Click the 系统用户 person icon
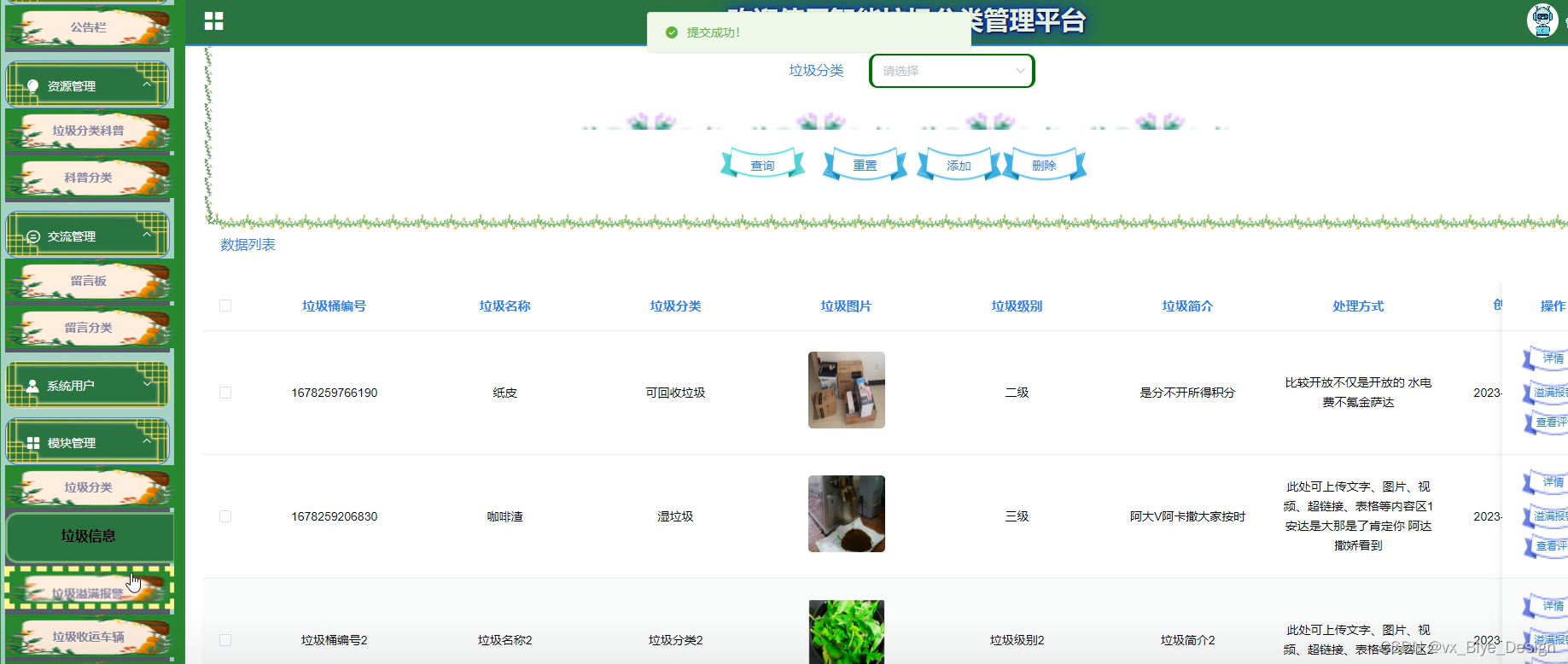 click(32, 386)
